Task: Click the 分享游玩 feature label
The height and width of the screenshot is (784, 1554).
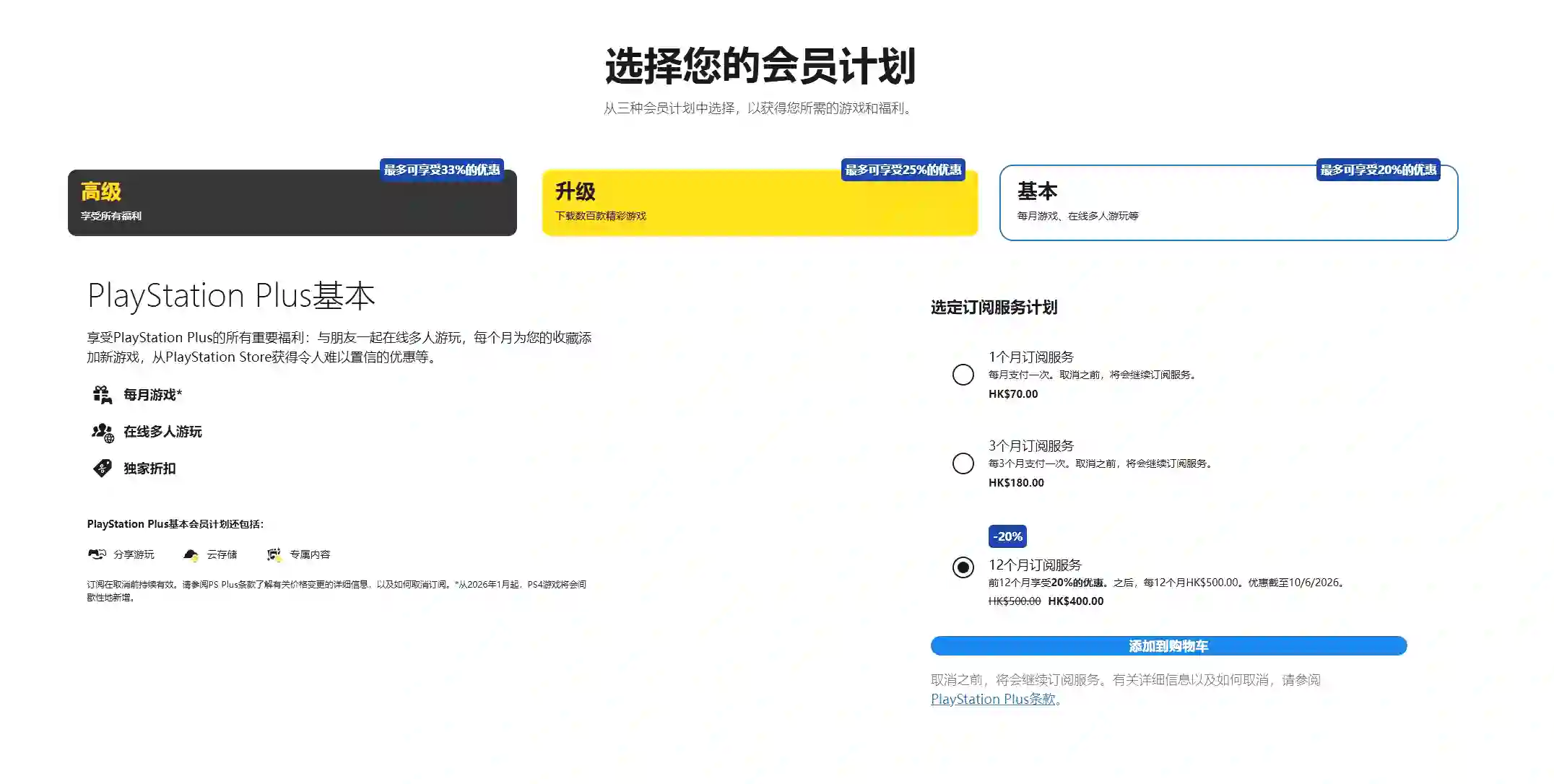Action: click(134, 554)
